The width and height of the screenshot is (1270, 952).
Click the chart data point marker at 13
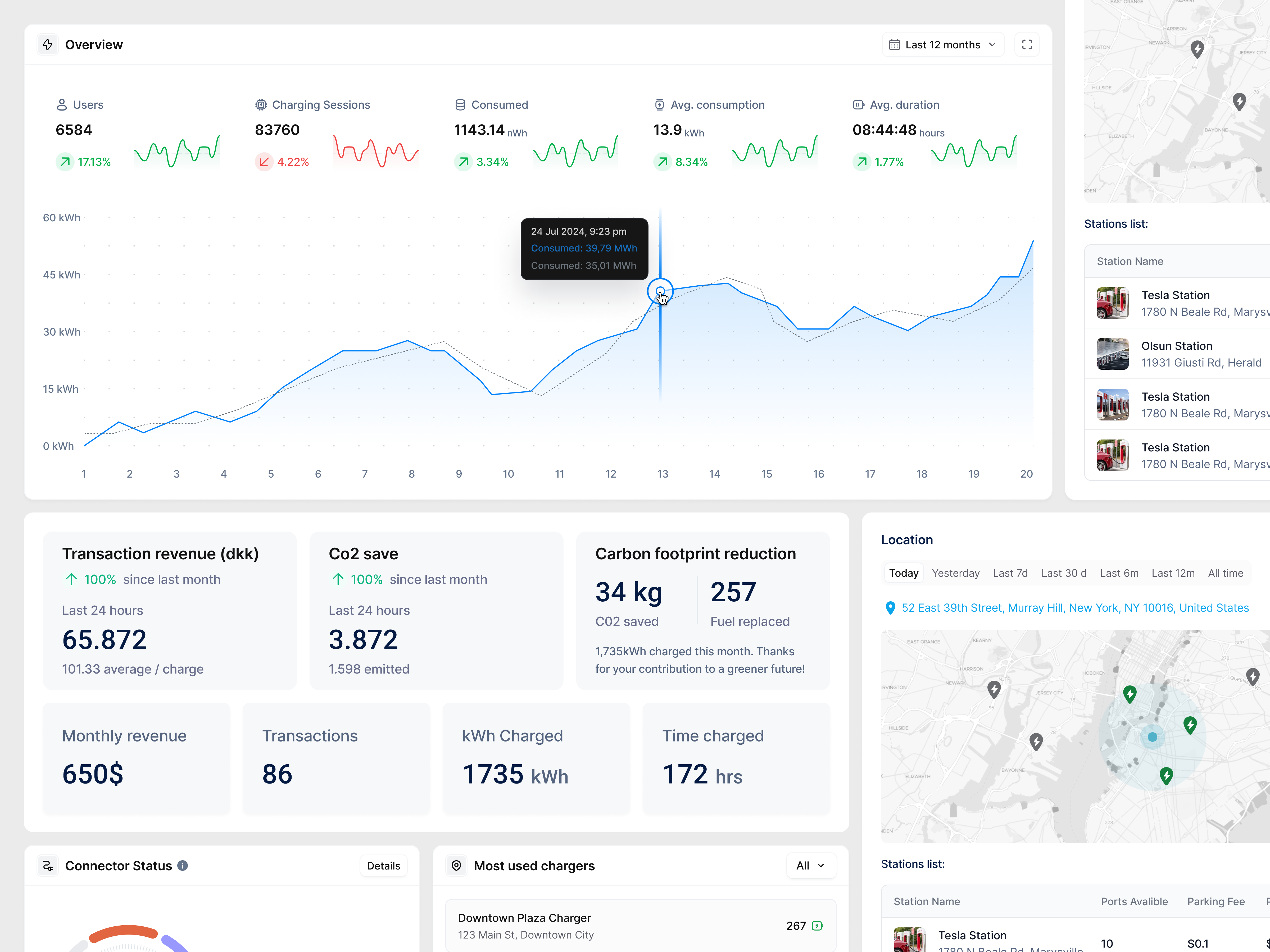[x=660, y=291]
